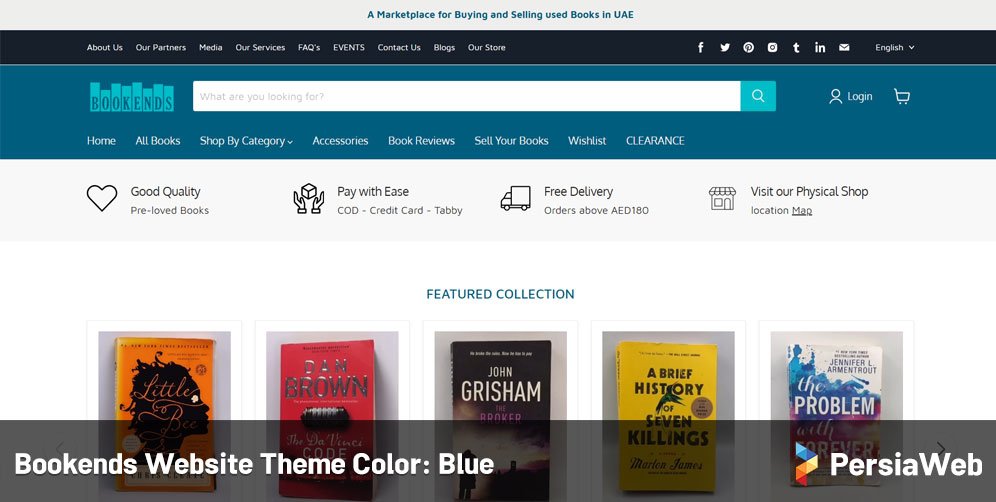Click Visit our Physical Shop text
996x502 pixels.
tap(809, 191)
